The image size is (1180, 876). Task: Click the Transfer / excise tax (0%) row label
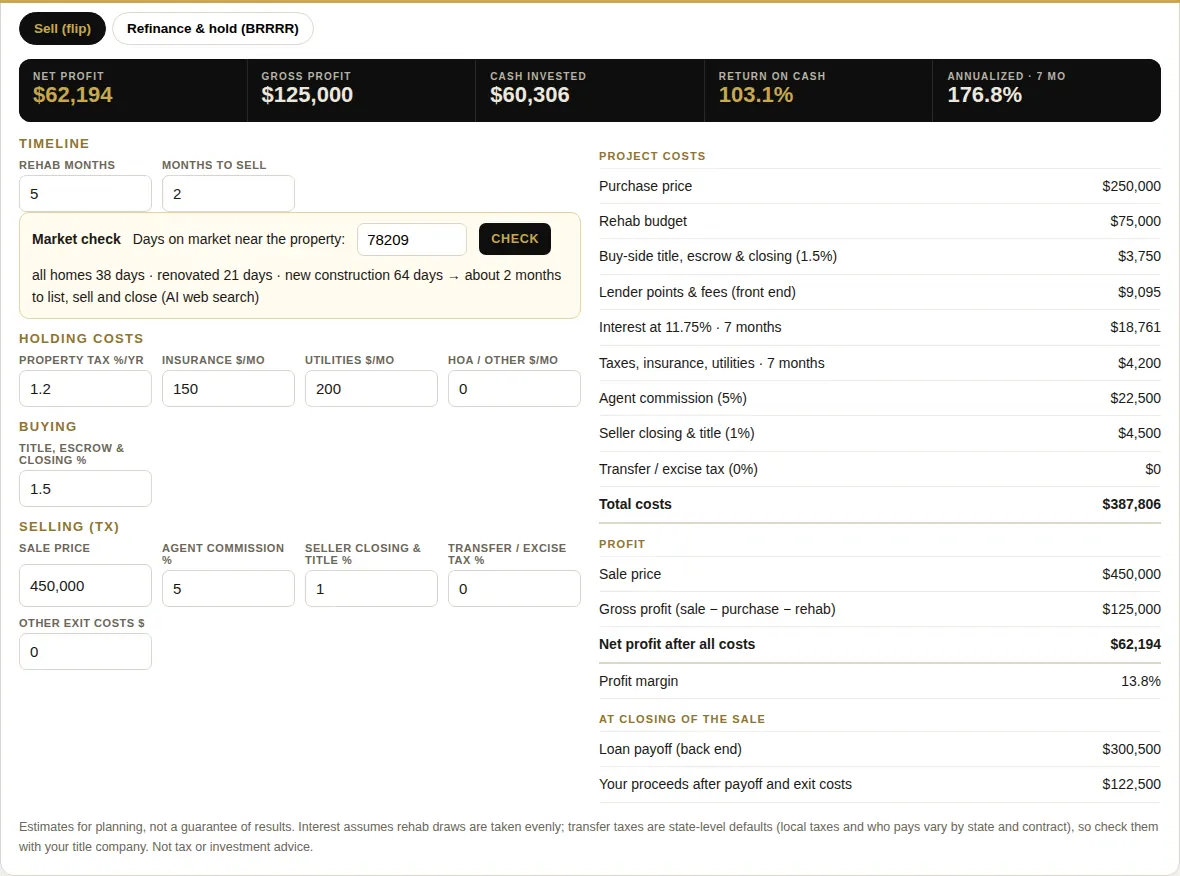tap(678, 469)
